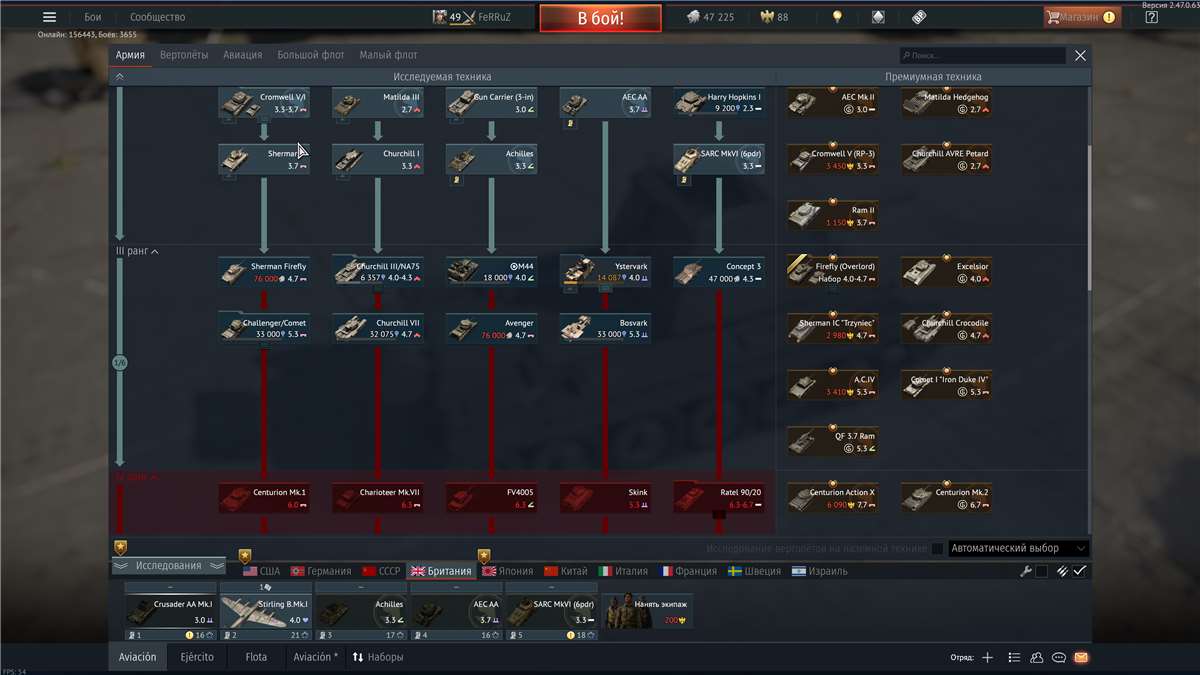
Task: Collapse the III ранг rank section
Action: point(137,251)
